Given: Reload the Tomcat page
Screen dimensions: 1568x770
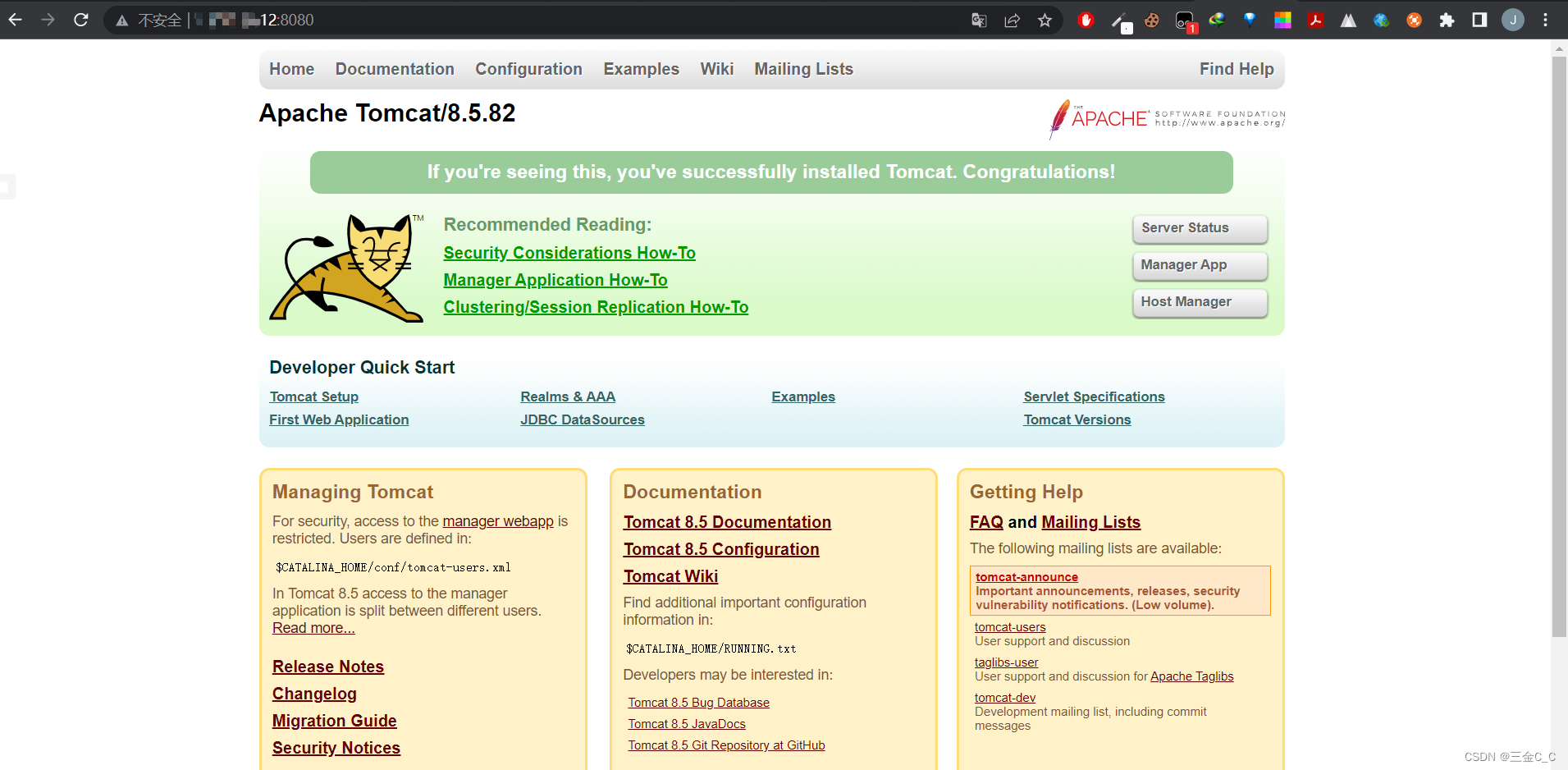Looking at the screenshot, I should pyautogui.click(x=81, y=20).
